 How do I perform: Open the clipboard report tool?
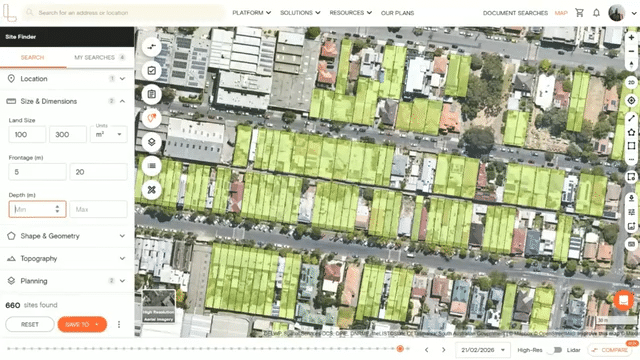pyautogui.click(x=151, y=94)
